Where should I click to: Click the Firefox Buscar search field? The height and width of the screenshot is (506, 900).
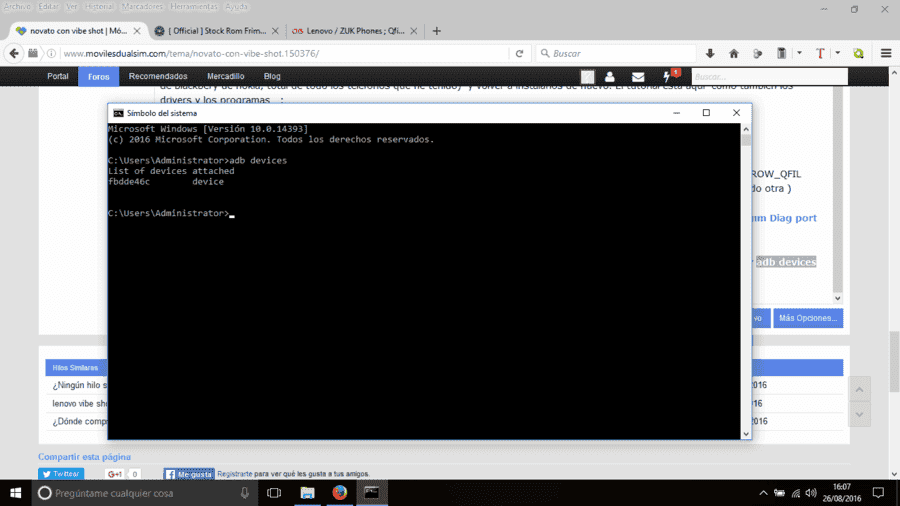[x=616, y=53]
